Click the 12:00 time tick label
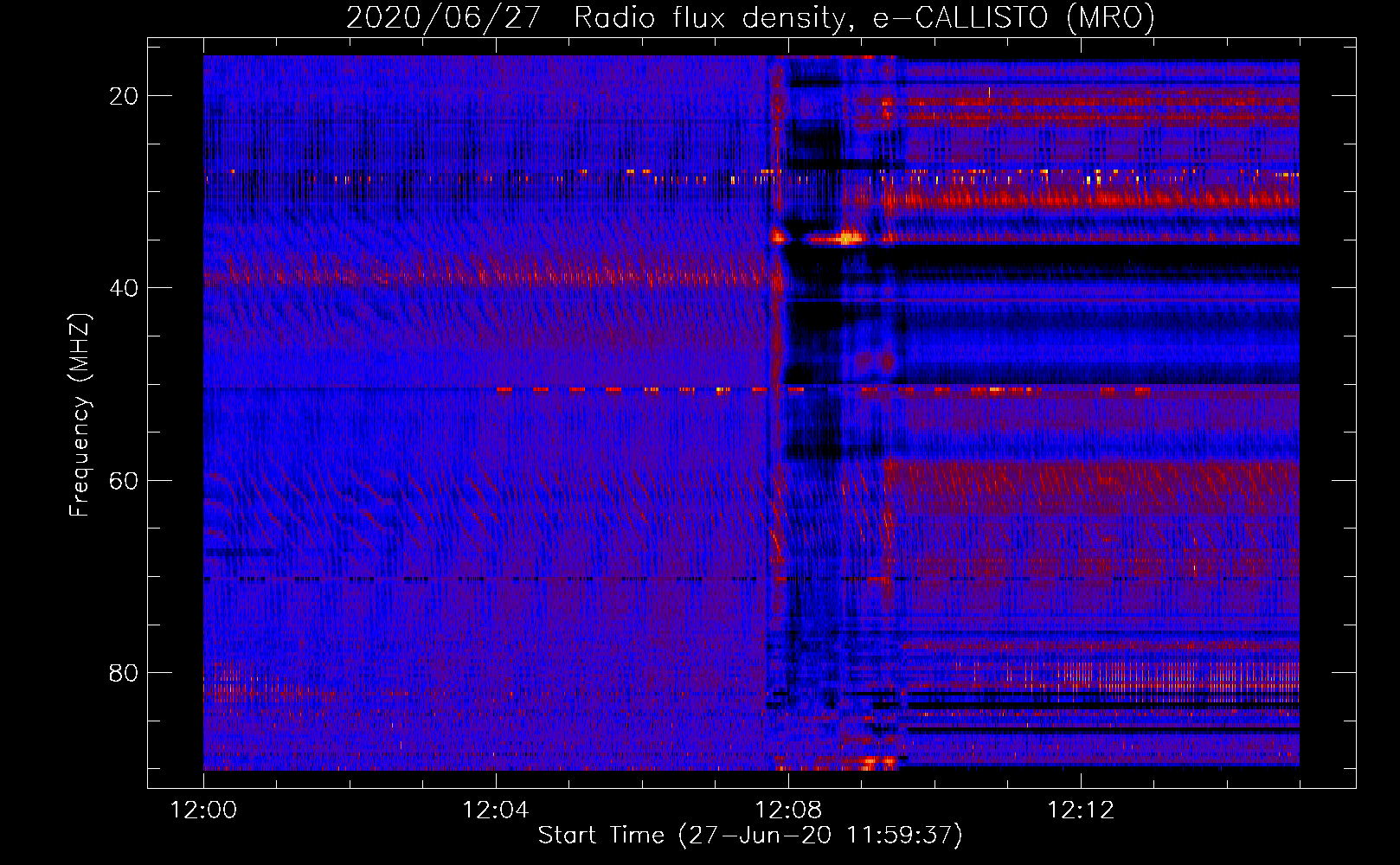The height and width of the screenshot is (865, 1400). 204,811
